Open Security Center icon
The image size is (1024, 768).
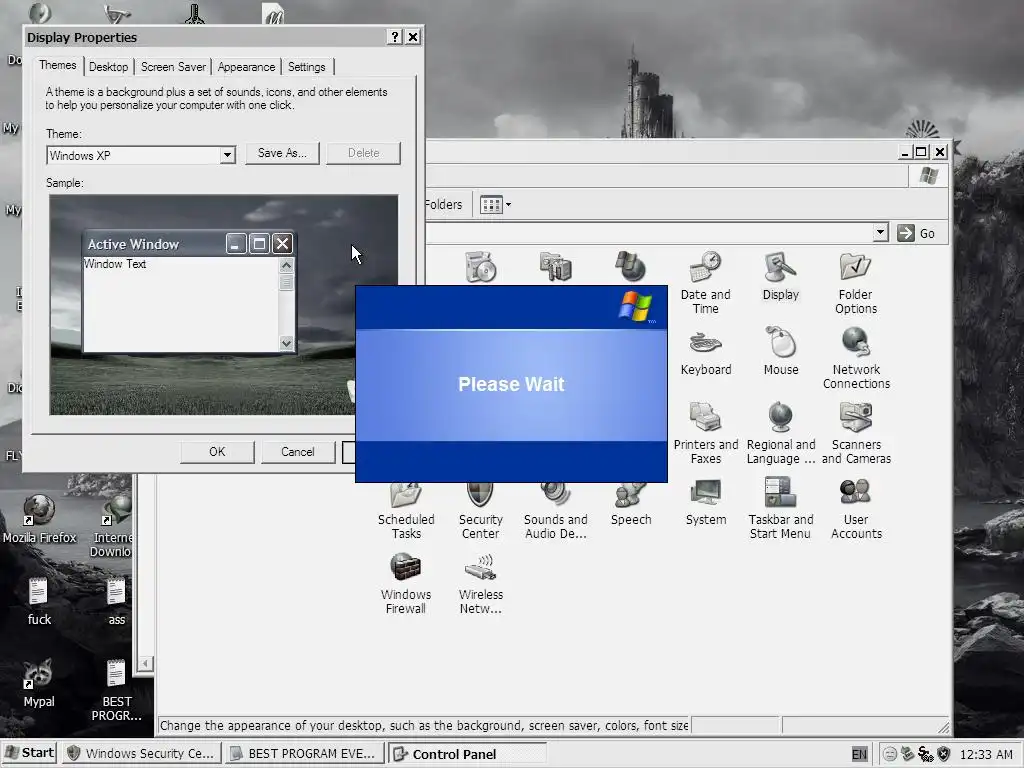tap(480, 512)
